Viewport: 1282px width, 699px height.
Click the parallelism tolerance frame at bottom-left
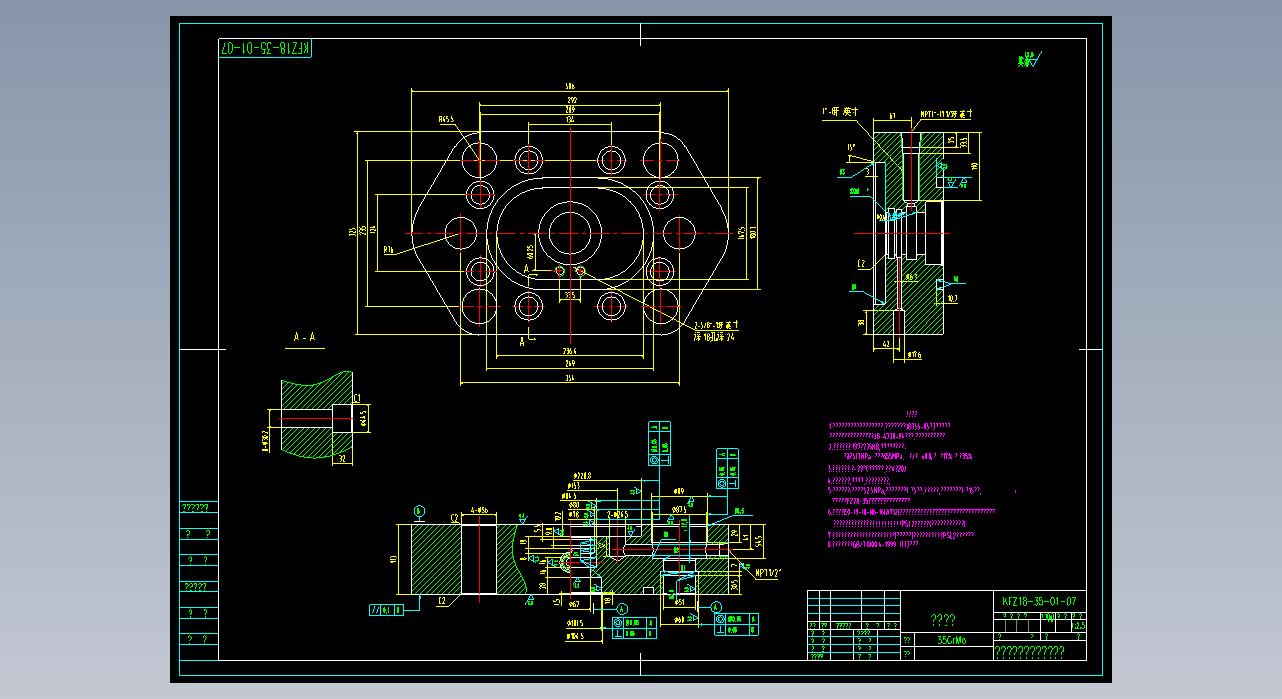(381, 608)
